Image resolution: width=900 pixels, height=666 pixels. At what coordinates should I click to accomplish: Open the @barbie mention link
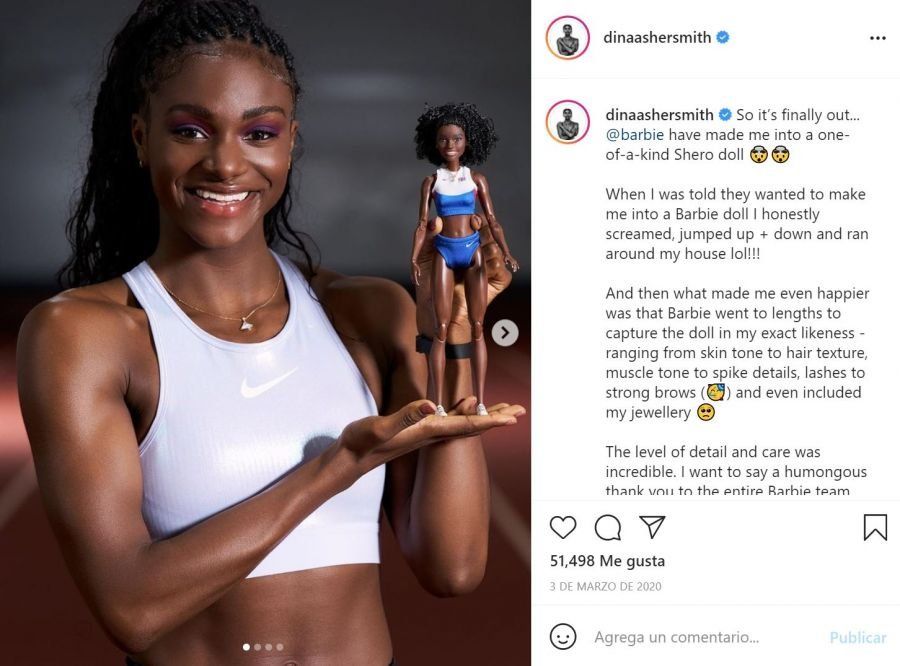tap(634, 134)
